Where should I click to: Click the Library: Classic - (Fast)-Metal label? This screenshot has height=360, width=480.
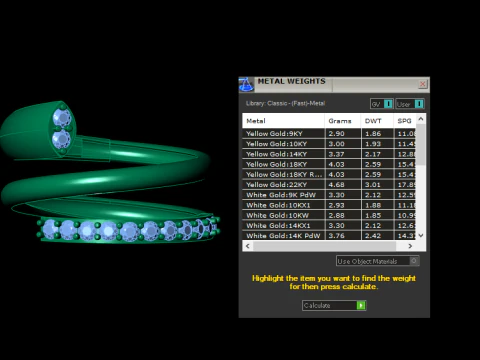coord(285,103)
